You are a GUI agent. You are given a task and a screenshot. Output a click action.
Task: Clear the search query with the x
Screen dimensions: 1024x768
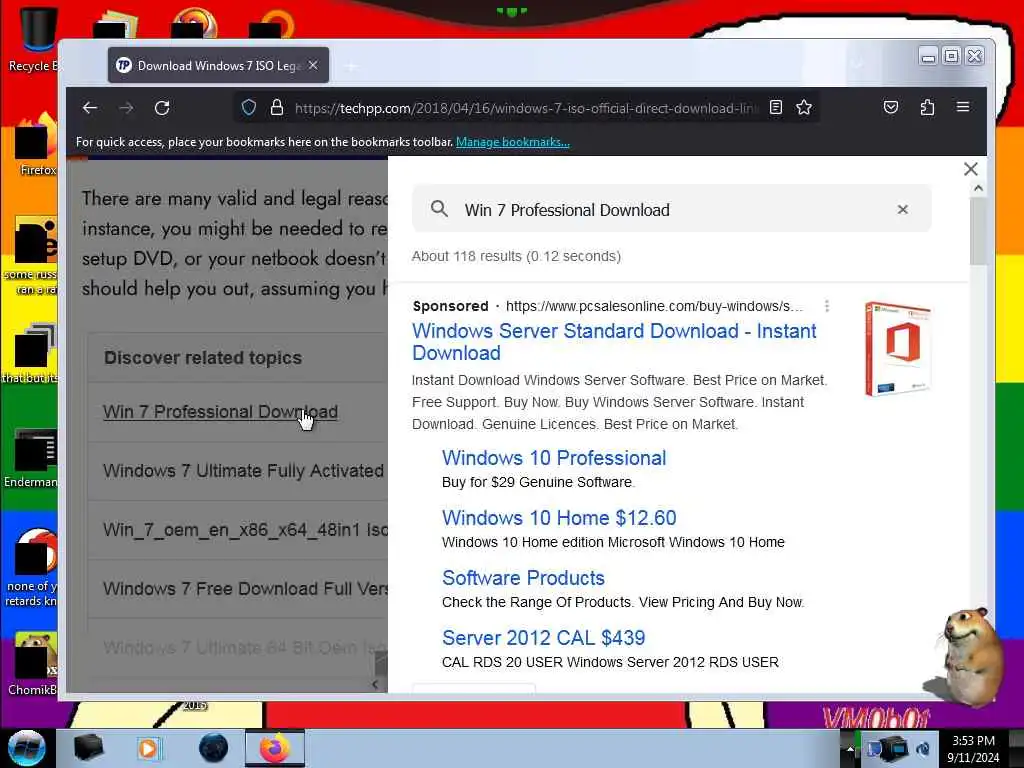point(903,209)
